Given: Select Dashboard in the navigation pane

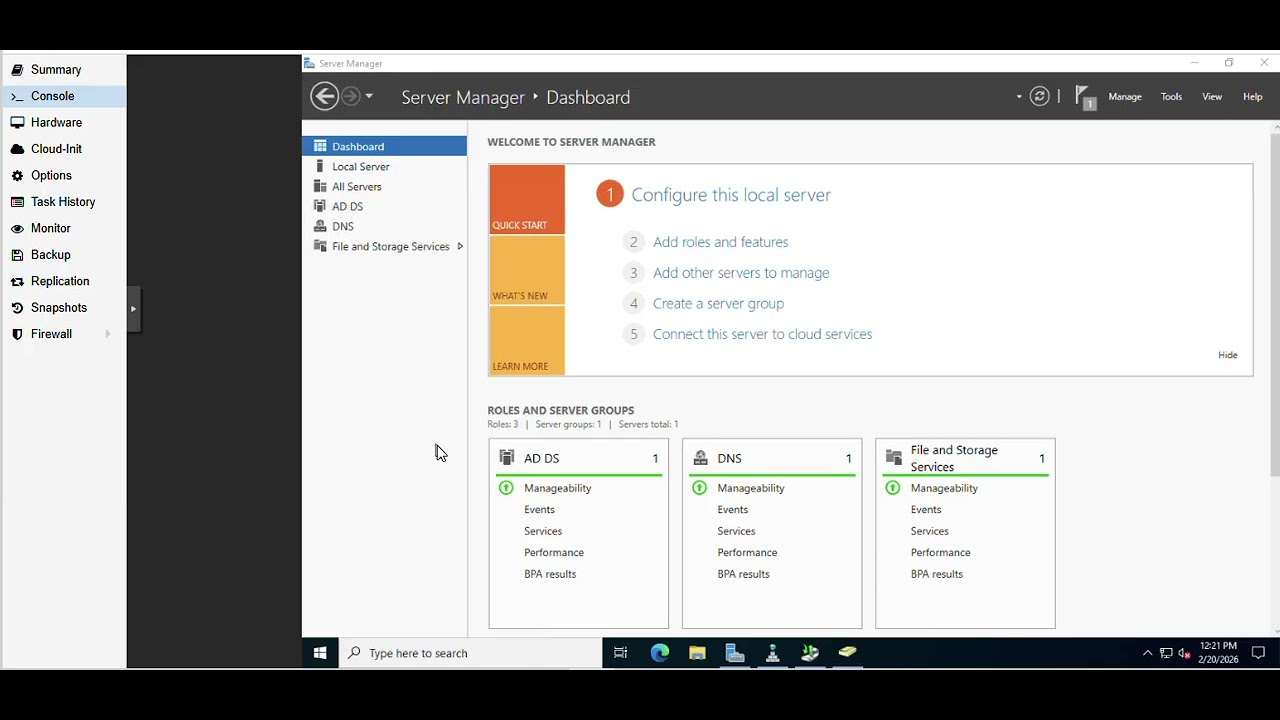Looking at the screenshot, I should point(384,146).
